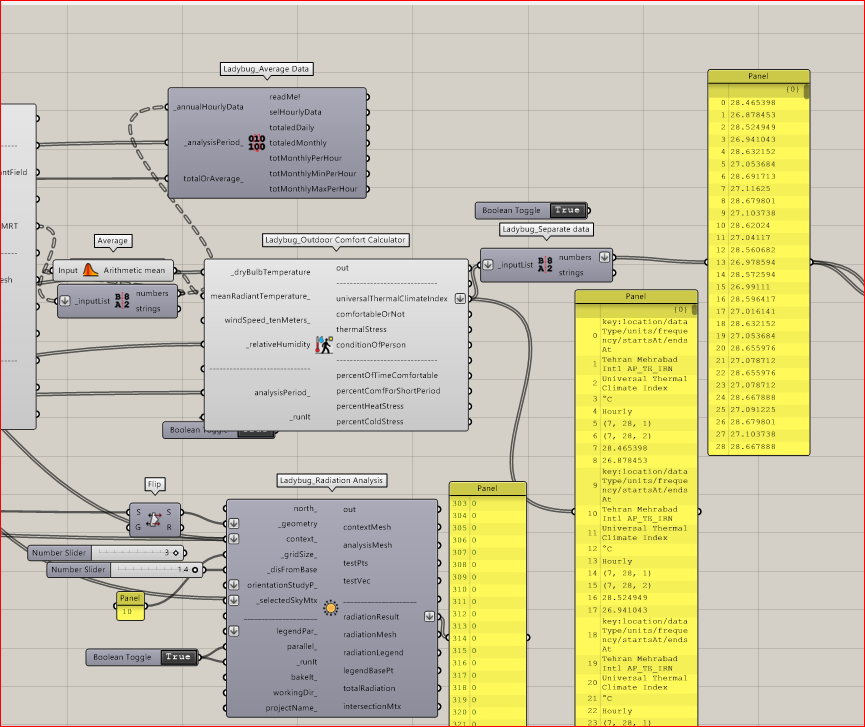
Task: Select the Ladybug_Outdoor Comfort Calculator label
Action: click(x=335, y=240)
